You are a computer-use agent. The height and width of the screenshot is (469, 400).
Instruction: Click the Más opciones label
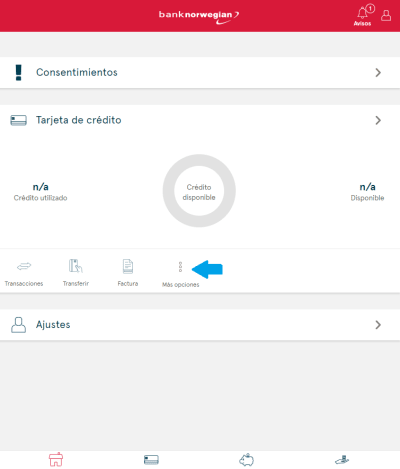(180, 285)
